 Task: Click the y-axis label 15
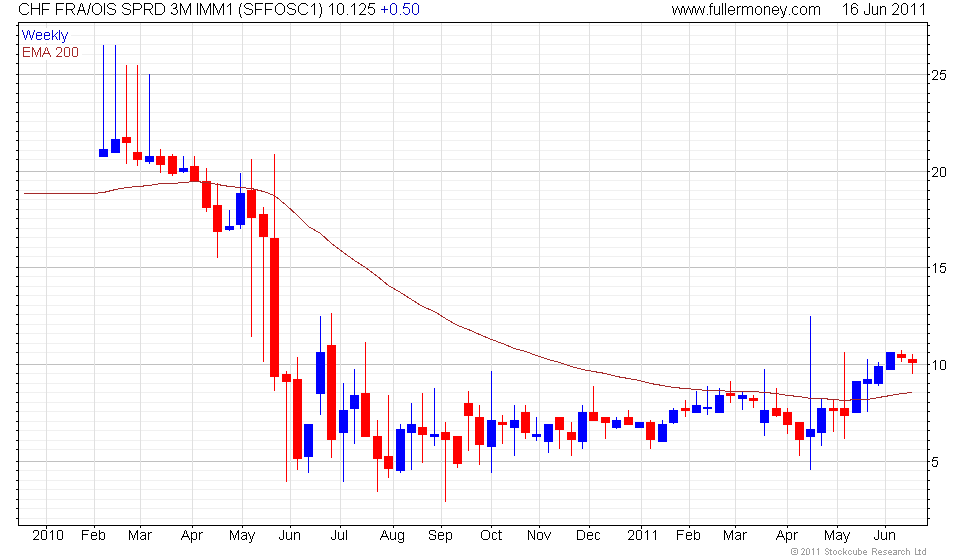tap(939, 268)
